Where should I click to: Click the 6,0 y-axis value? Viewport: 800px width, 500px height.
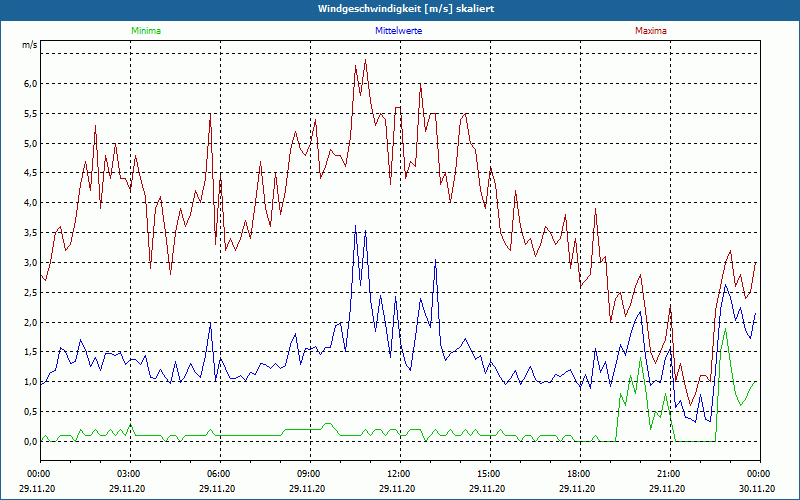click(x=31, y=84)
